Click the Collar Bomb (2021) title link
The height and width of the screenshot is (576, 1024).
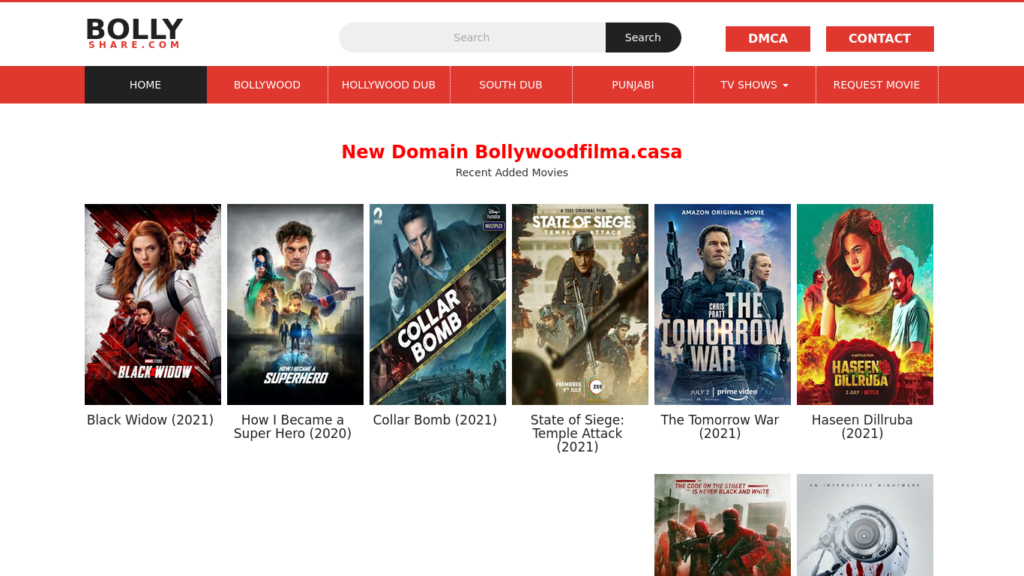[435, 420]
